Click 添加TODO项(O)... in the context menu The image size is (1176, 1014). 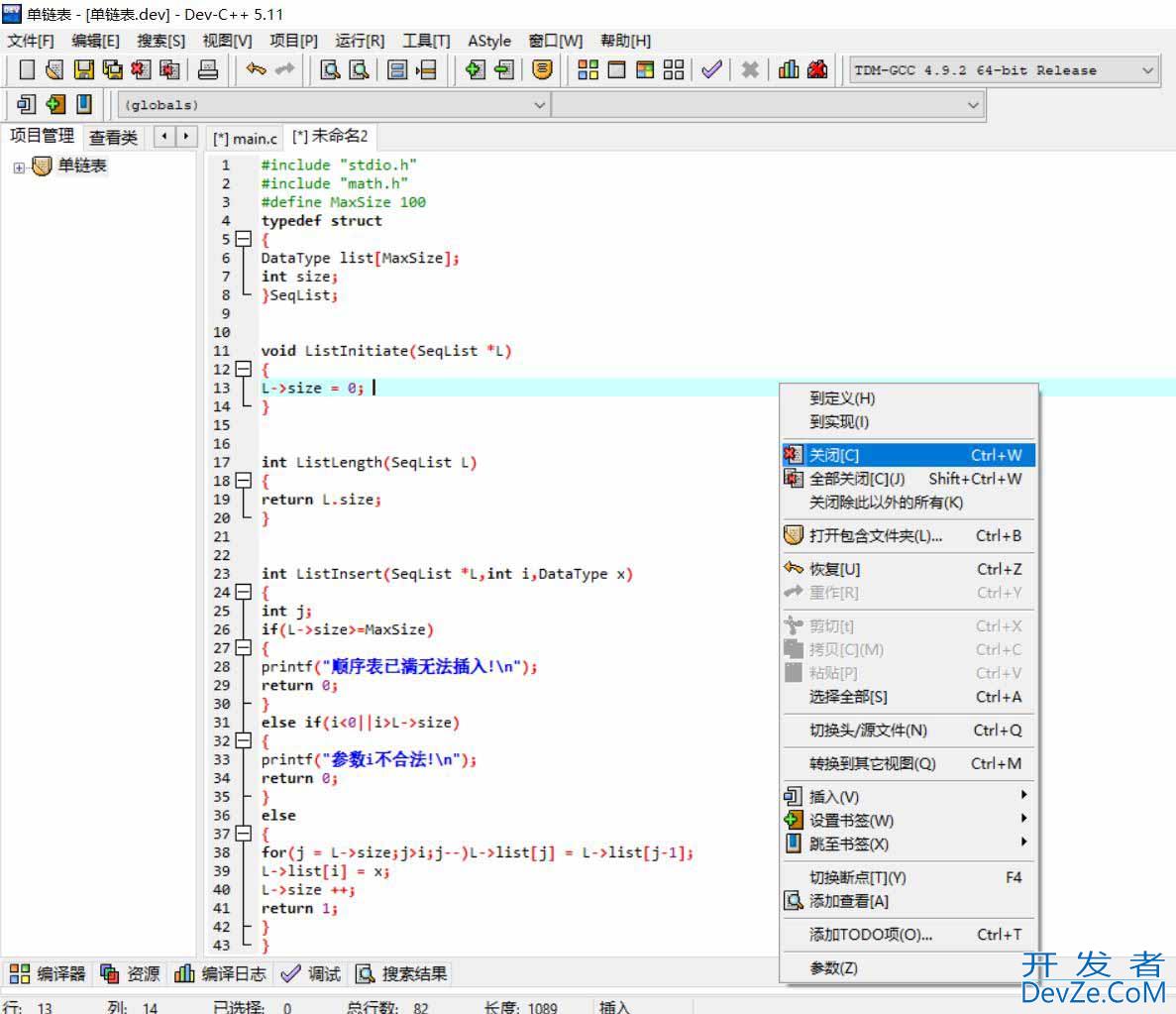909,935
